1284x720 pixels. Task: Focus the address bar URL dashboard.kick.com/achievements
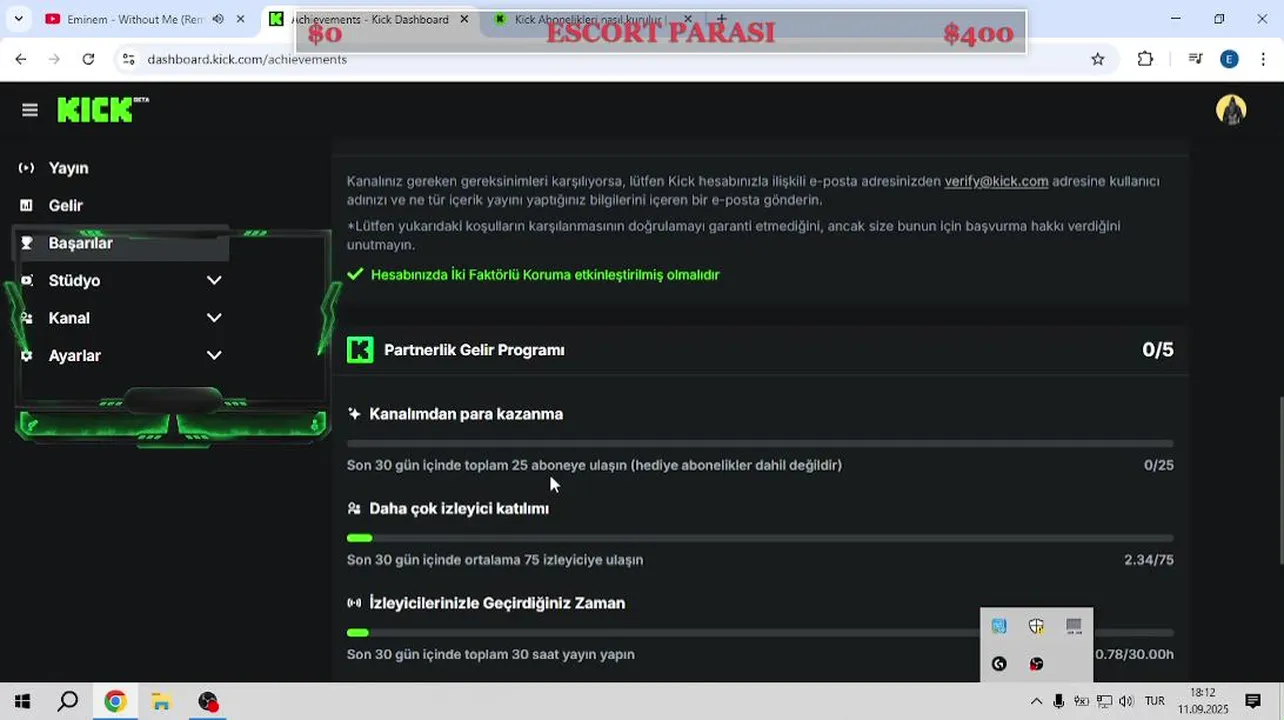(x=246, y=59)
